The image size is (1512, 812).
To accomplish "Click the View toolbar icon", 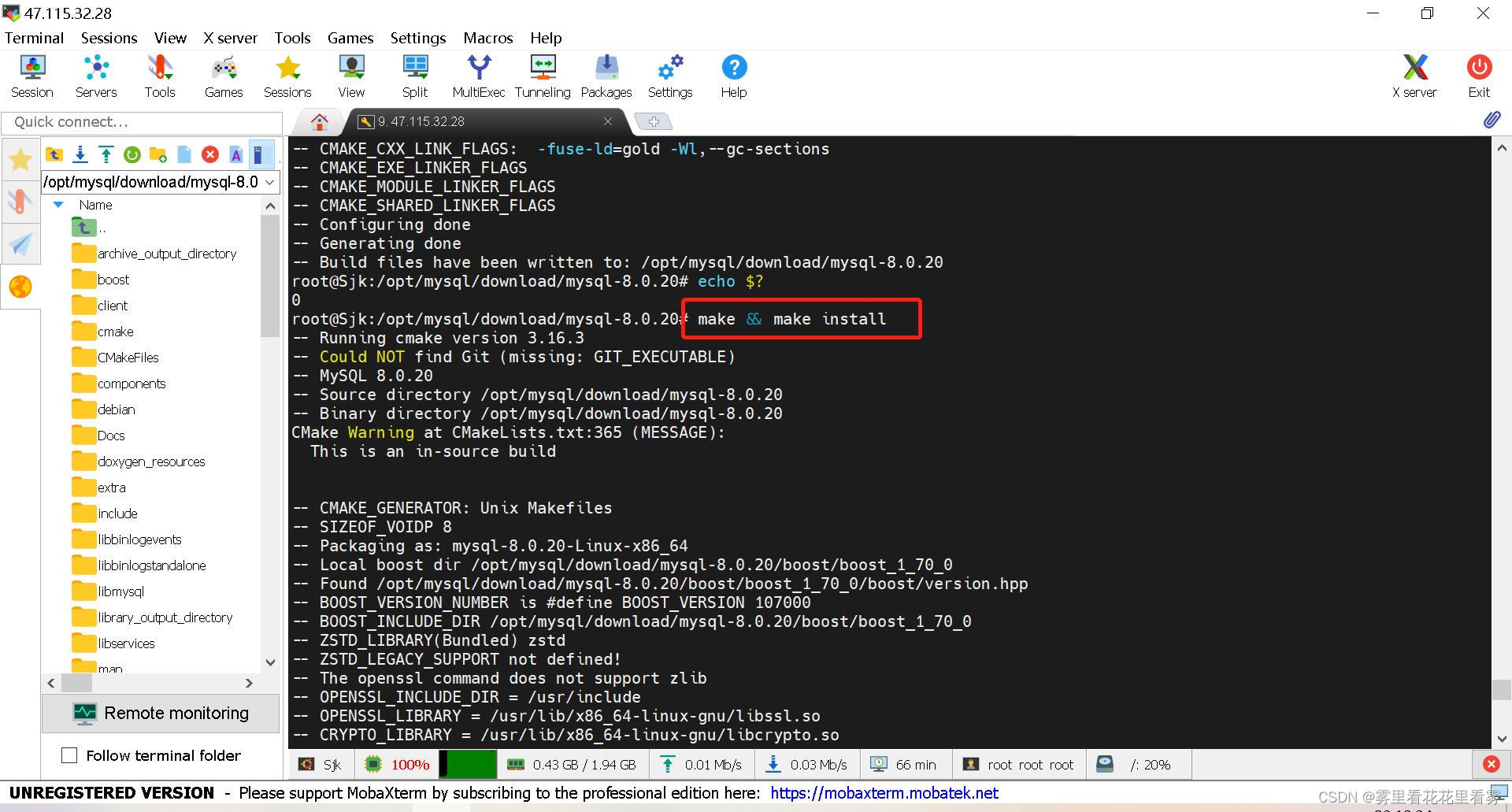I will pyautogui.click(x=351, y=76).
